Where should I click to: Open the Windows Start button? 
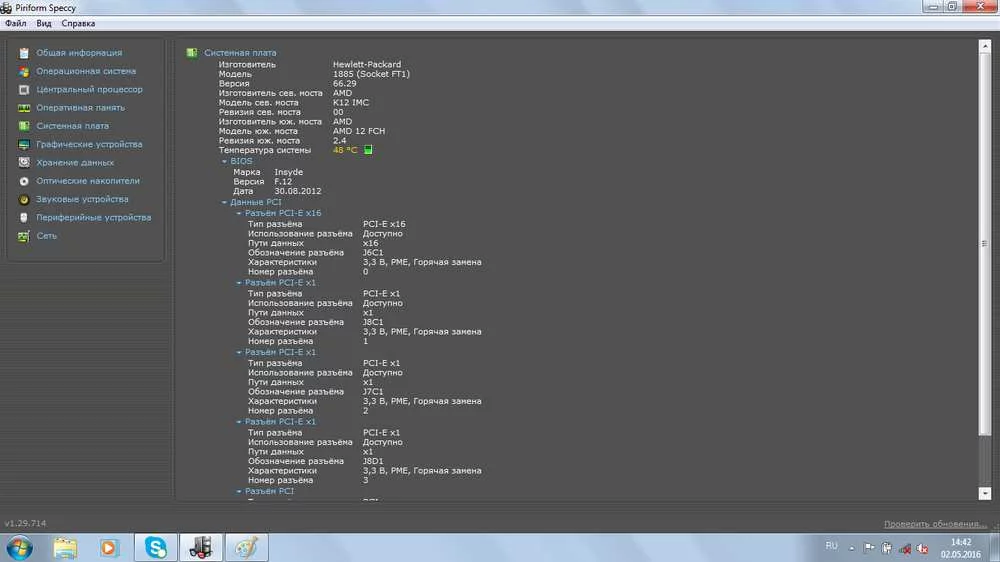pyautogui.click(x=19, y=548)
